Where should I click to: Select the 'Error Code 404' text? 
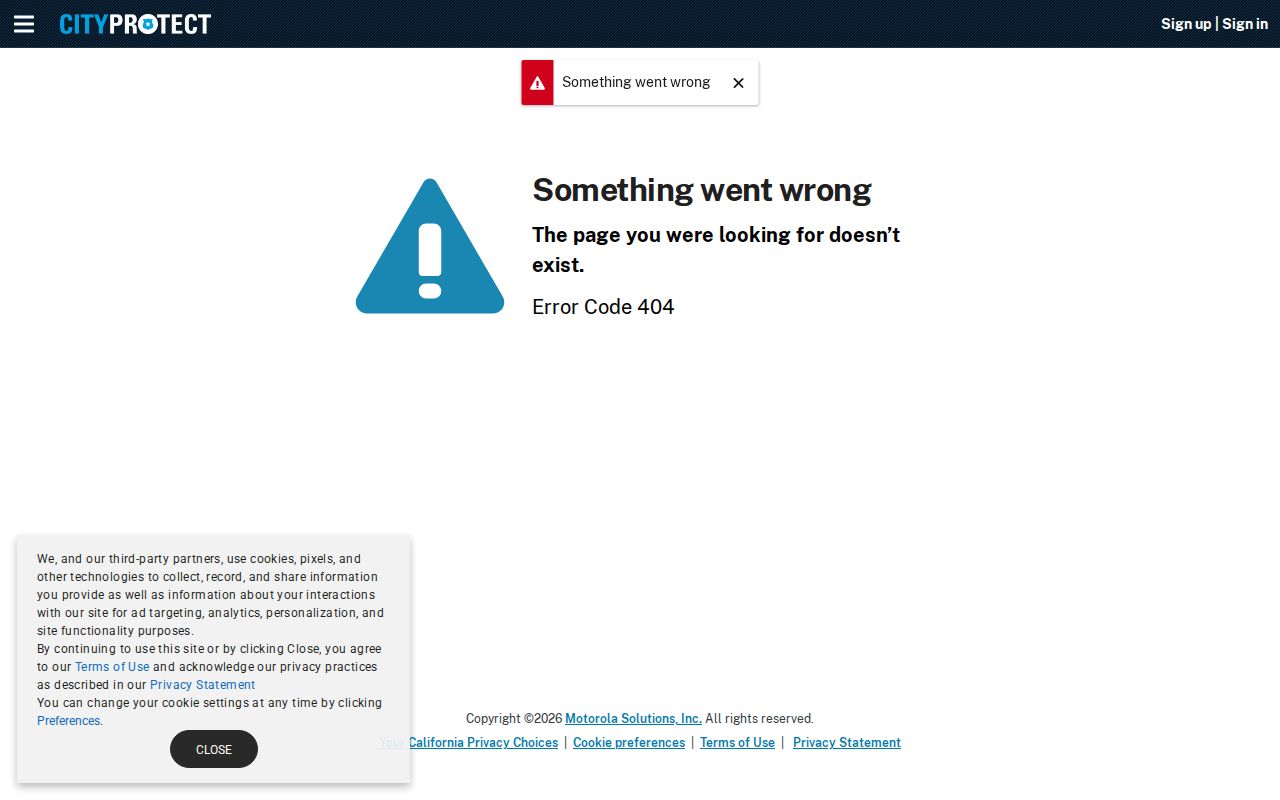click(x=603, y=307)
